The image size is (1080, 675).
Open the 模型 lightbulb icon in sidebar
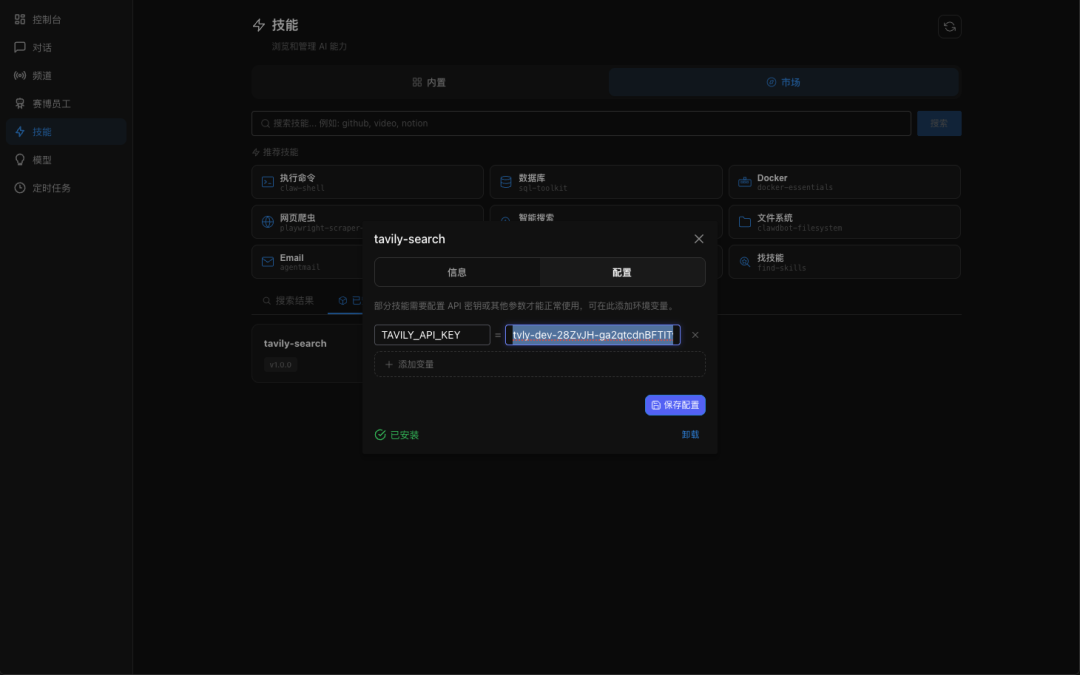click(20, 160)
